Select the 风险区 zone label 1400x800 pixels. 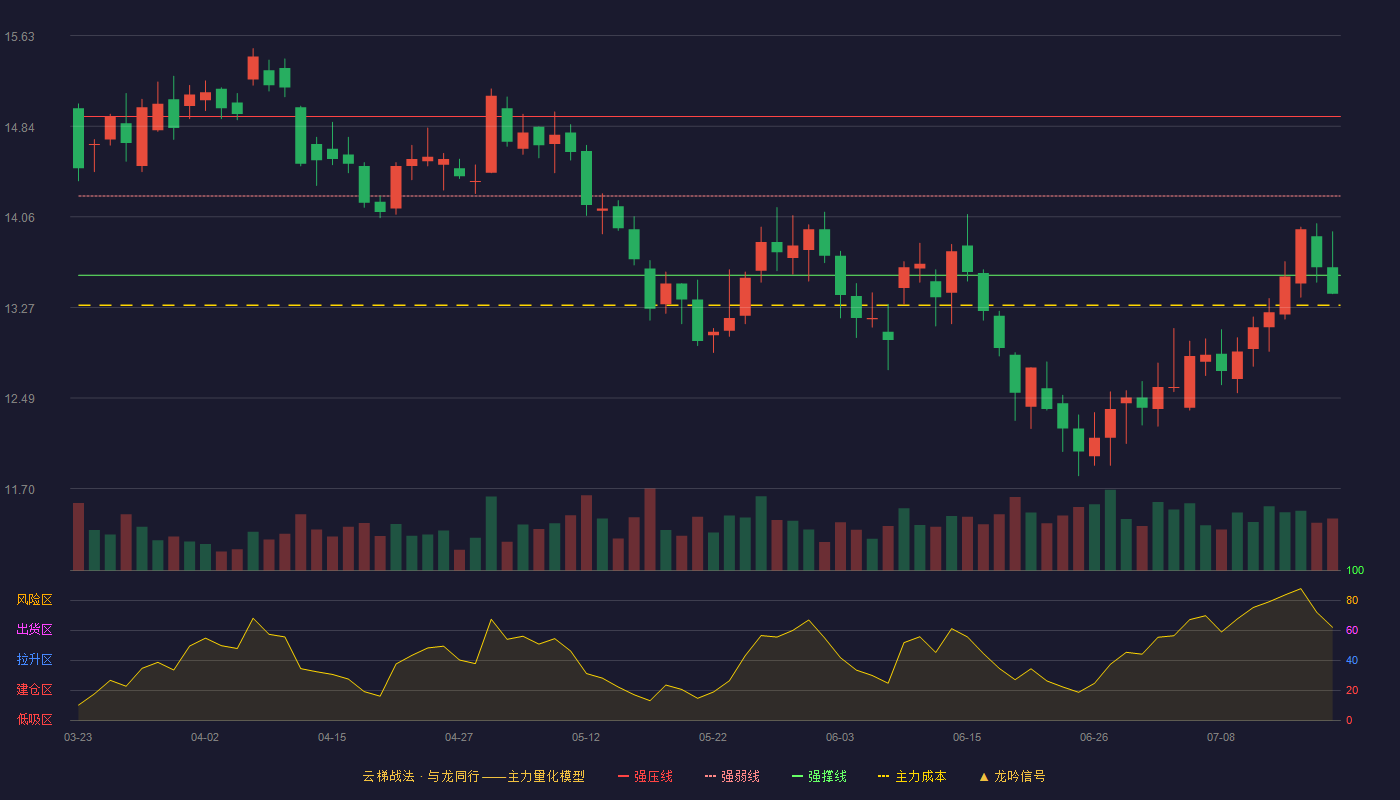tap(34, 600)
